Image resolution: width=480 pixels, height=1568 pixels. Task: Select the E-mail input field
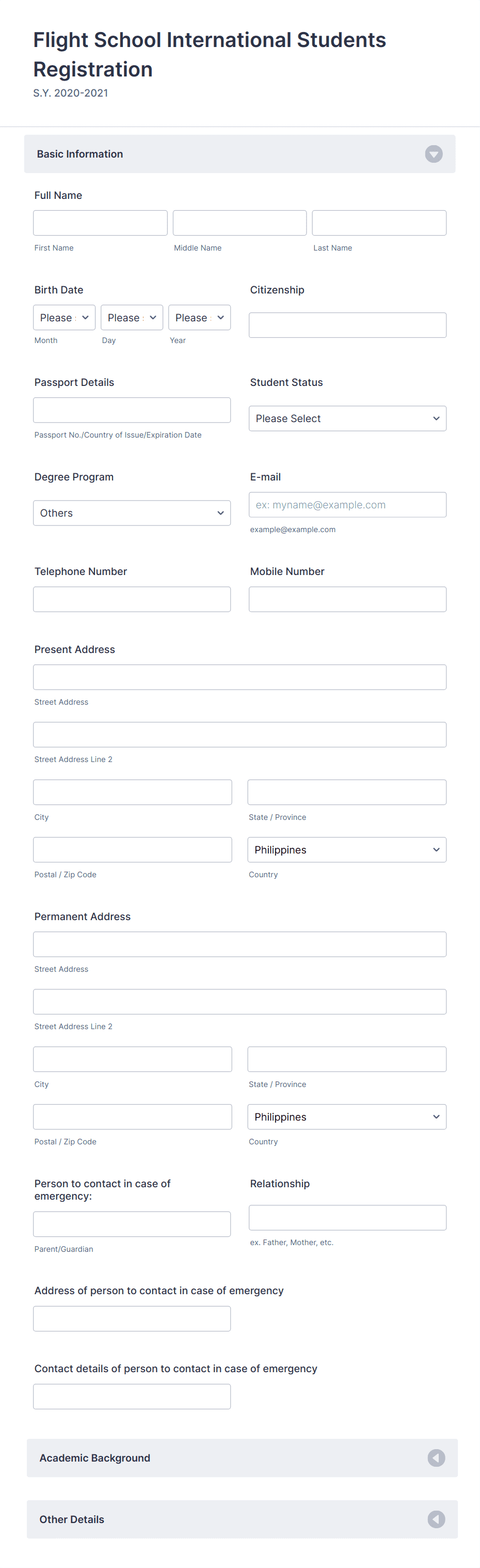point(347,504)
